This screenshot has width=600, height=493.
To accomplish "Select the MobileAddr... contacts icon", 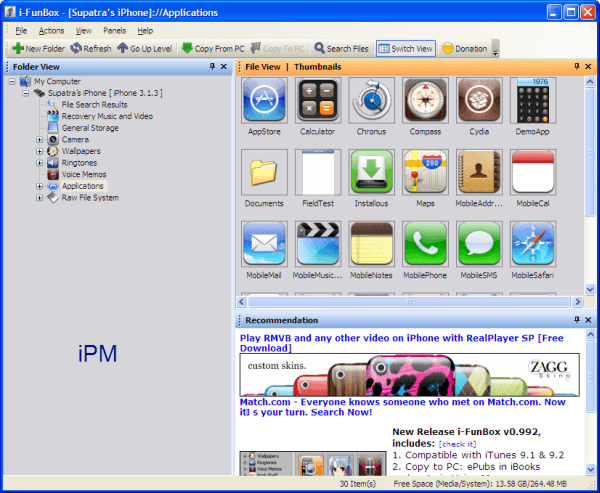I will click(x=479, y=172).
